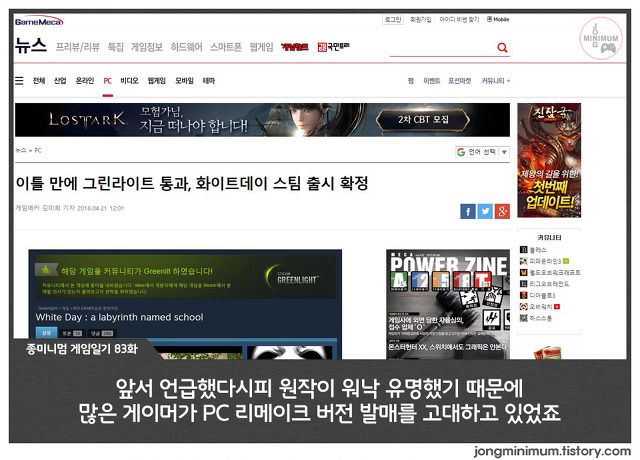Screen dimensions: 640x460
Task: Select the 웹게임 news tab
Action: coord(157,81)
